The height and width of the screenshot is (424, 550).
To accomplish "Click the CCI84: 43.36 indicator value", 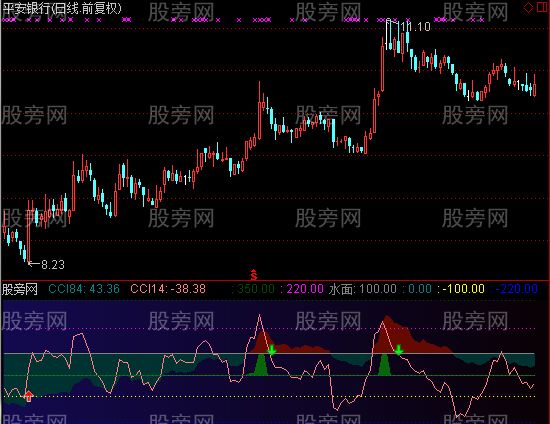I will point(84,289).
